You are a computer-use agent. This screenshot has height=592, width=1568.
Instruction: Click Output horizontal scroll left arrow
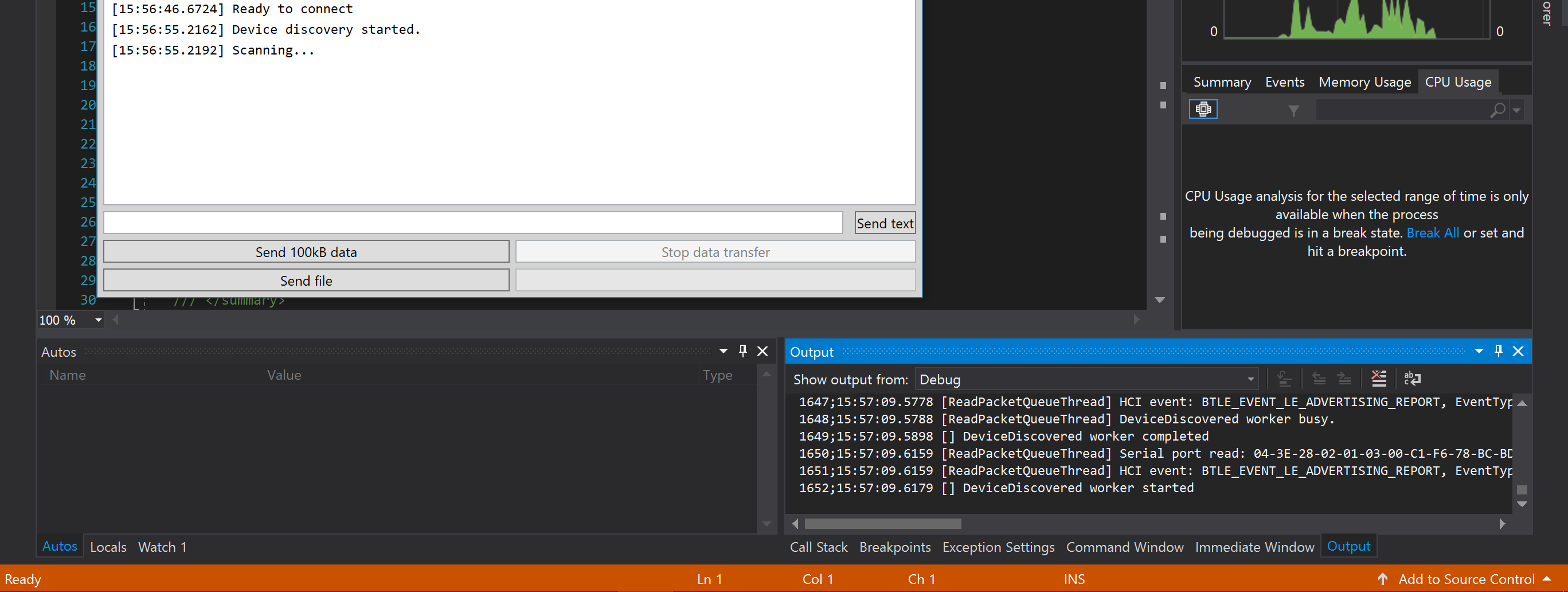click(x=795, y=524)
